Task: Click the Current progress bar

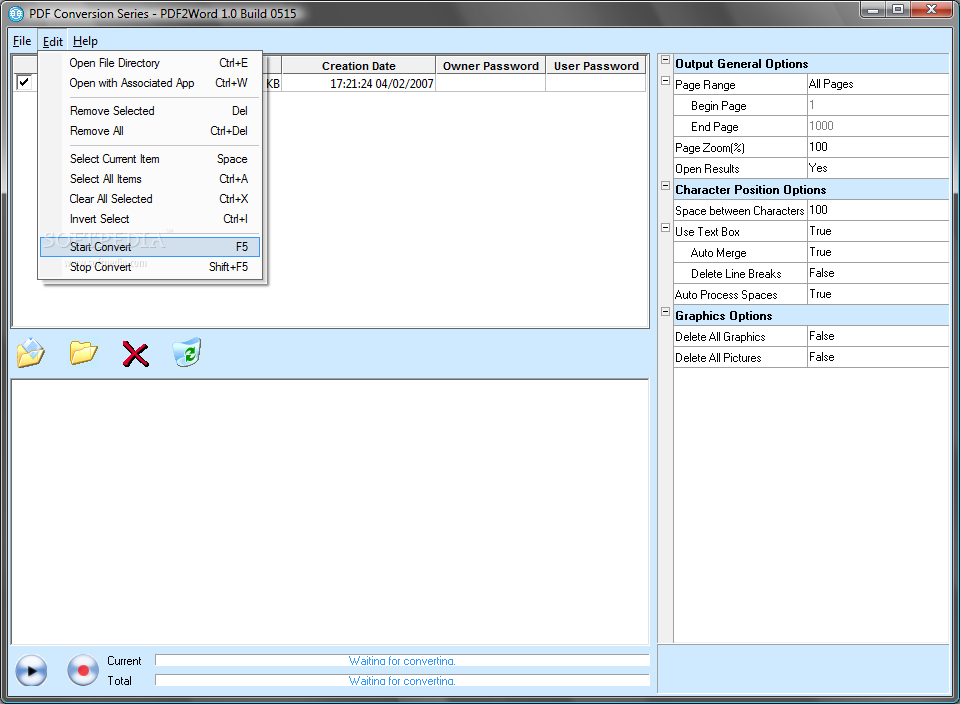Action: [402, 661]
